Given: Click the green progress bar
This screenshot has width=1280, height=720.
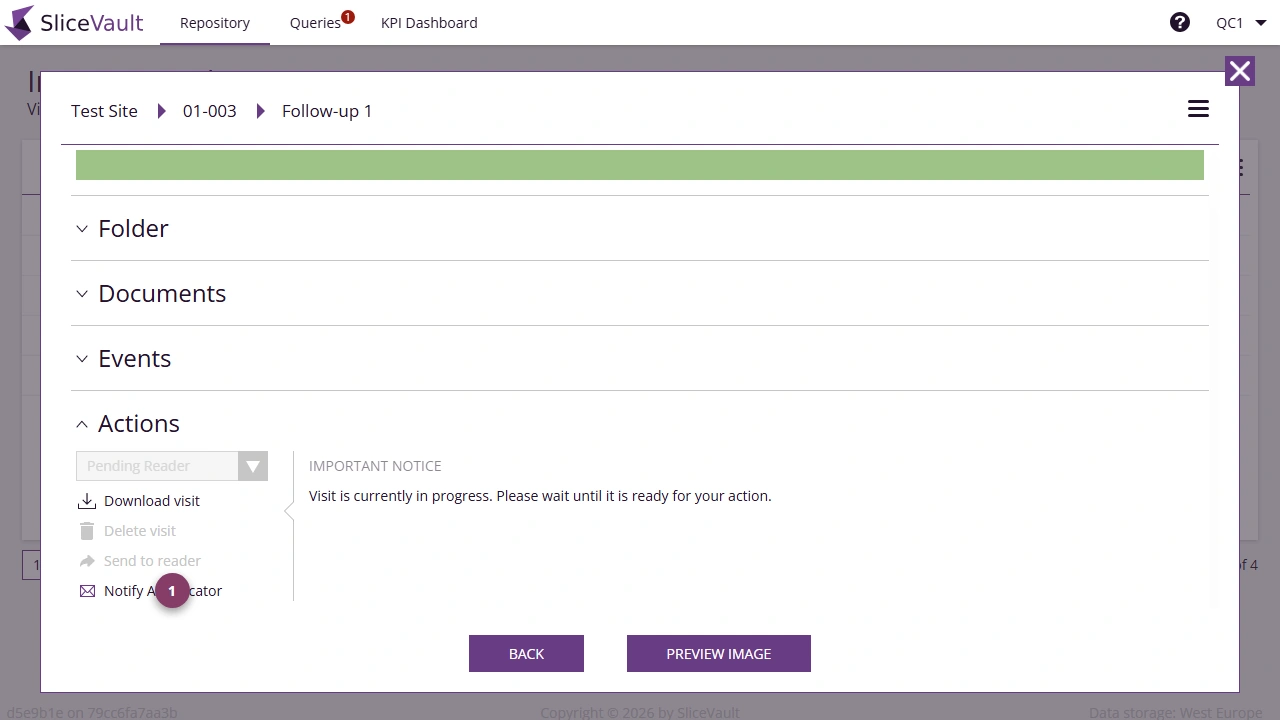Looking at the screenshot, I should pyautogui.click(x=640, y=164).
